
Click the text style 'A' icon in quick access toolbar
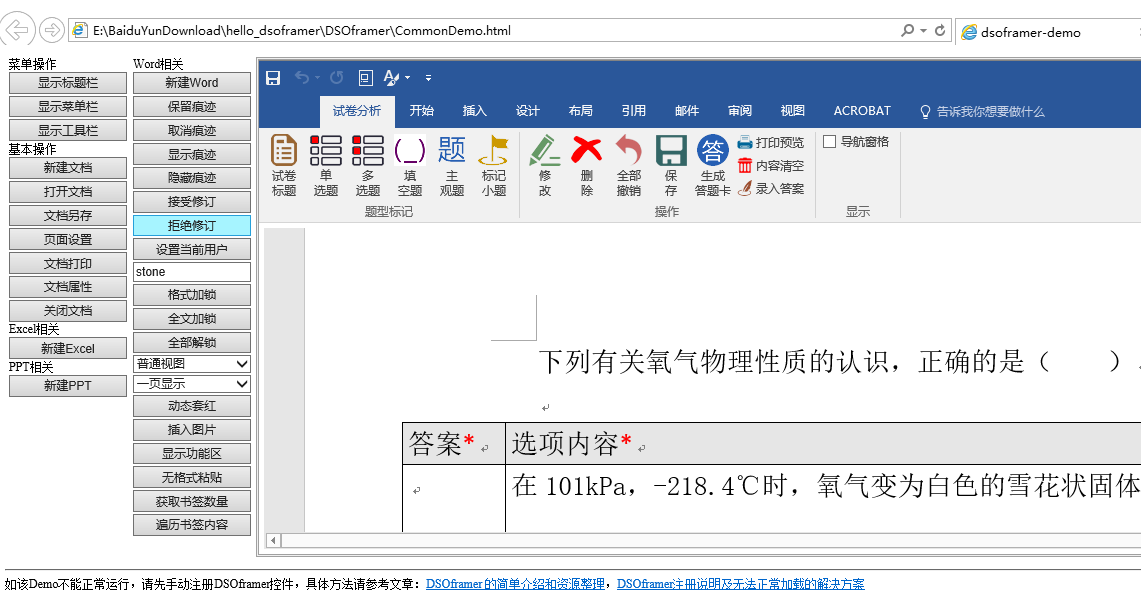pos(391,78)
